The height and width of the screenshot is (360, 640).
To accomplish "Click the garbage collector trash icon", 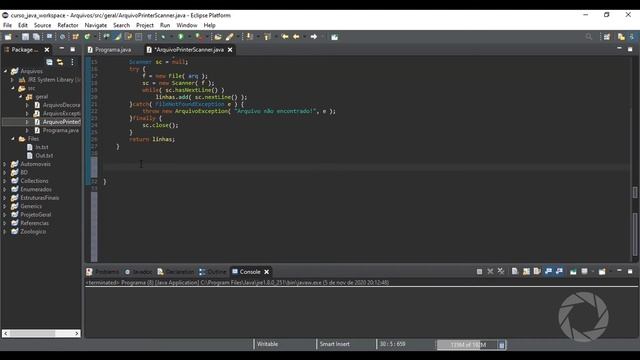I will point(502,345).
